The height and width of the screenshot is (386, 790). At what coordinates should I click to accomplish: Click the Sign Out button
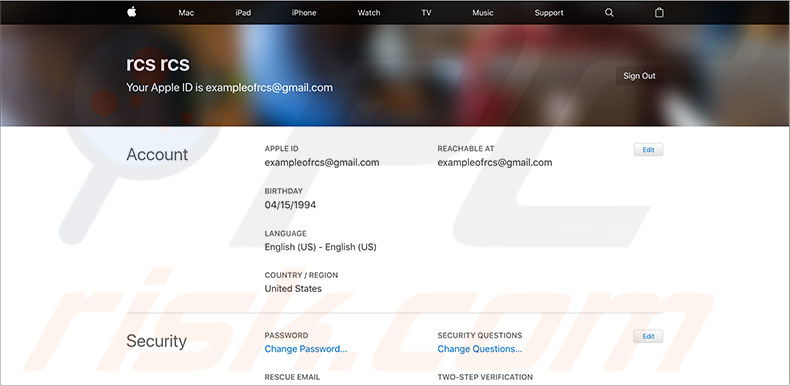point(639,76)
